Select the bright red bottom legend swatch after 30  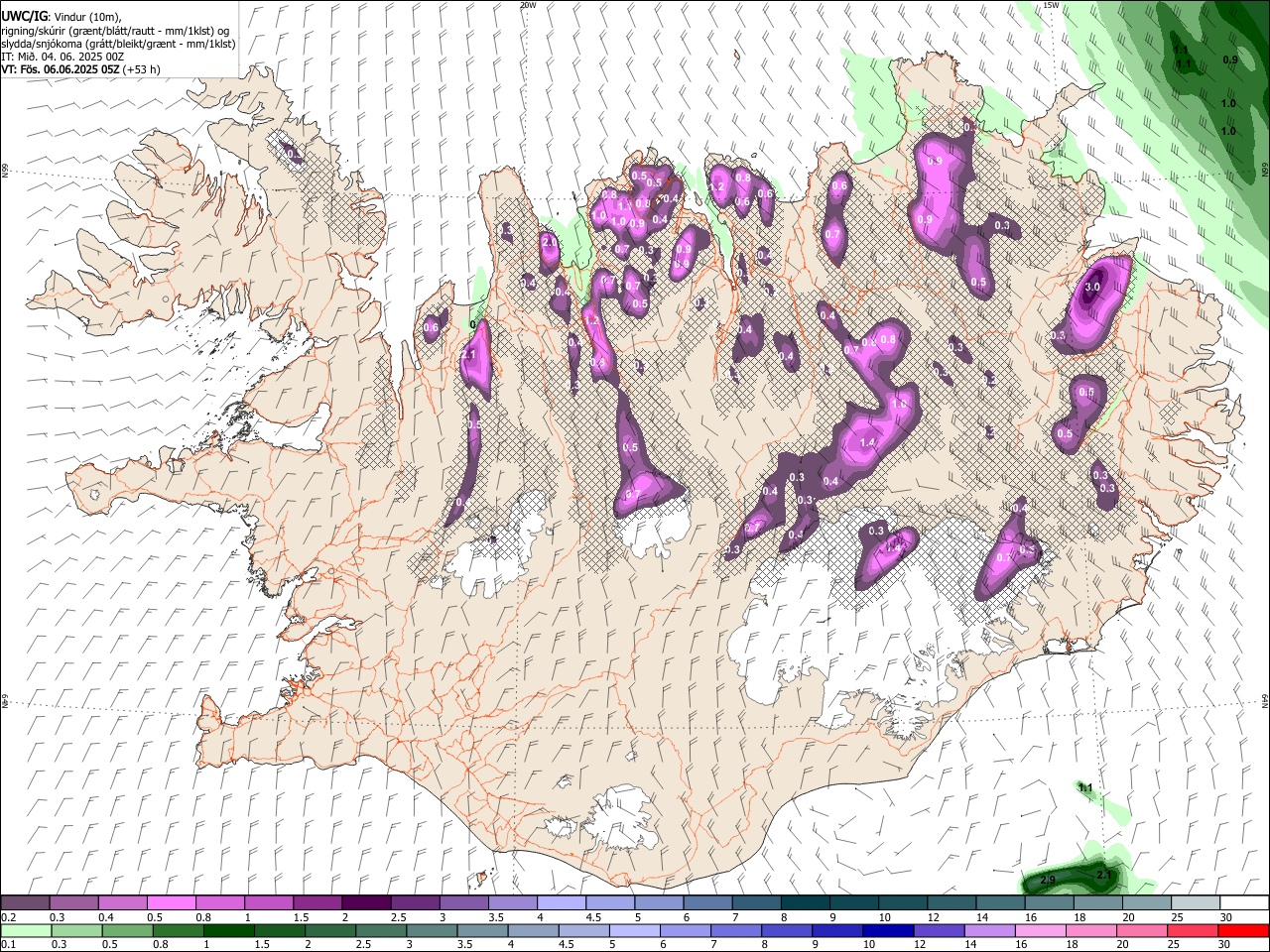click(x=1242, y=931)
